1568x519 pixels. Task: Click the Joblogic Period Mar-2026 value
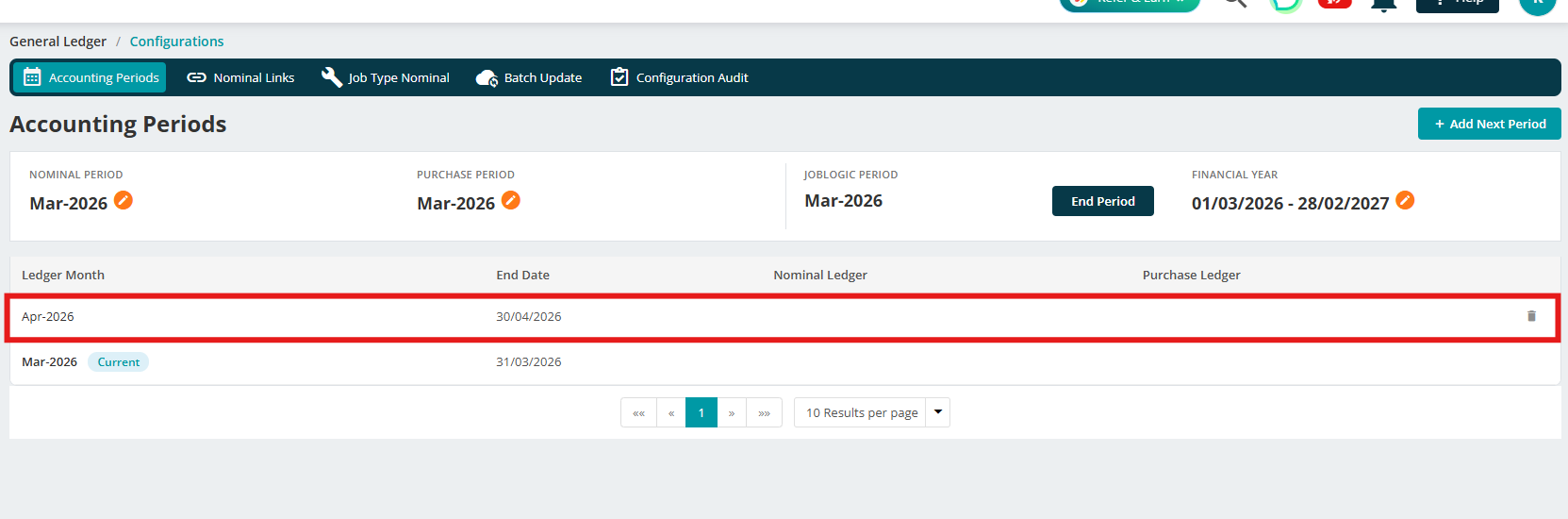(844, 200)
